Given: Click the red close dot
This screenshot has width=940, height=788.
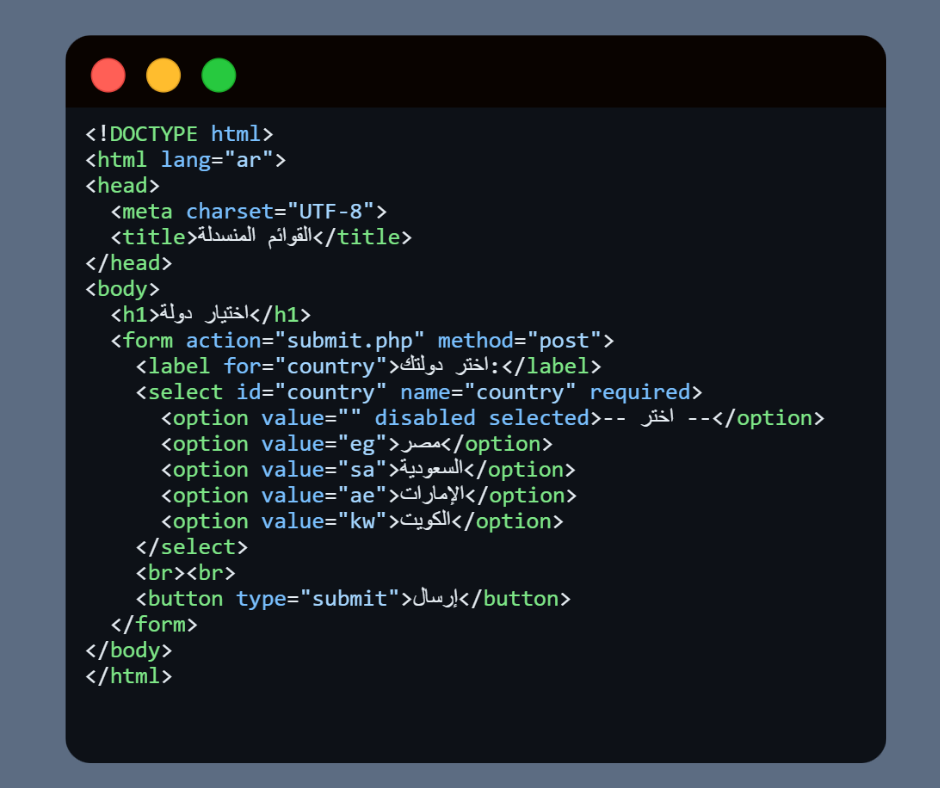Looking at the screenshot, I should tap(108, 75).
